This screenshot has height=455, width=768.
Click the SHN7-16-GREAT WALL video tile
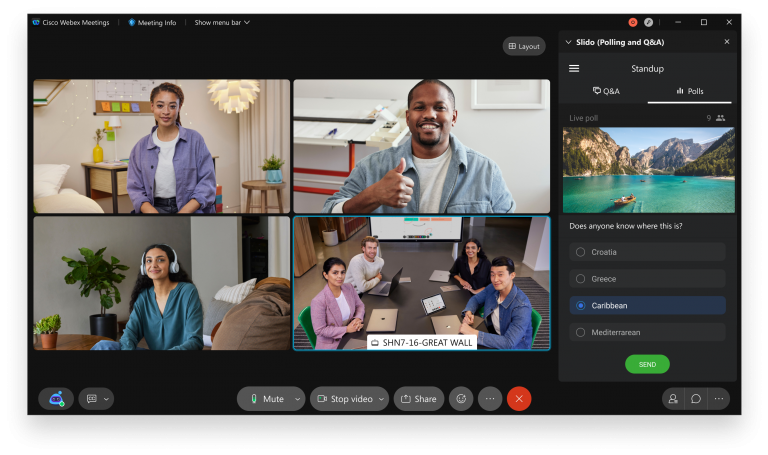(421, 282)
